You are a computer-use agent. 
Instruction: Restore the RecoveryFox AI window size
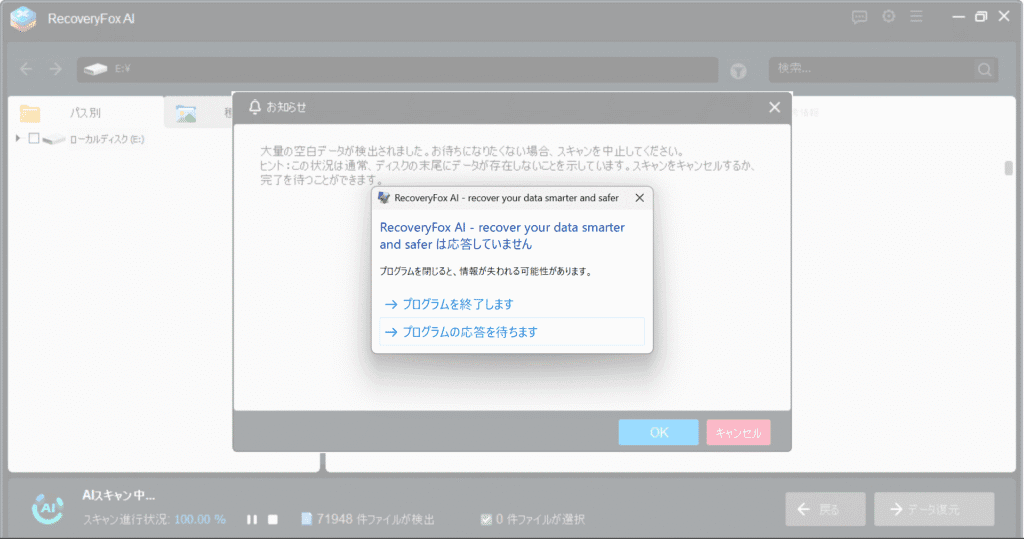(x=981, y=16)
